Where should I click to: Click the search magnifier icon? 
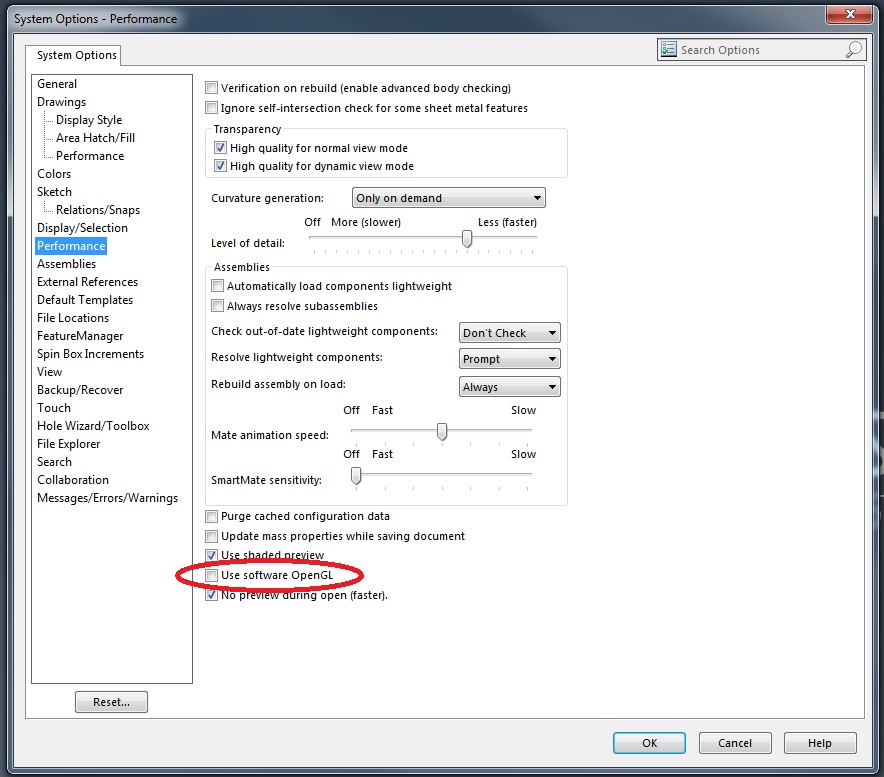point(854,50)
